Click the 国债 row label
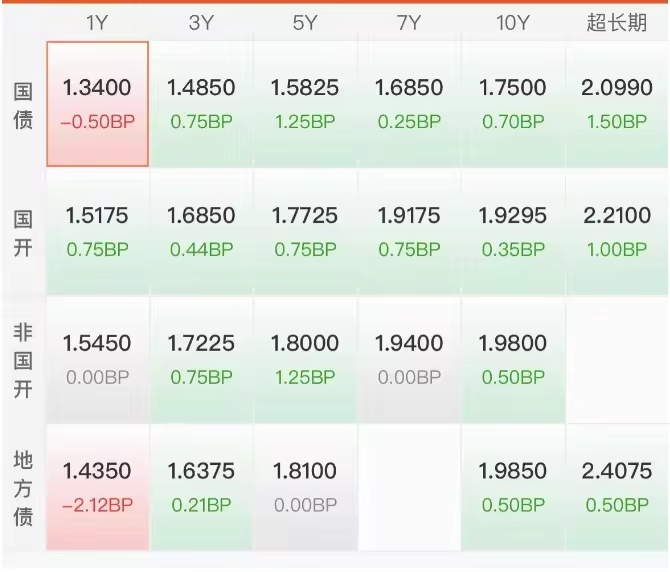Viewport: 670px width, 572px height. (22, 104)
